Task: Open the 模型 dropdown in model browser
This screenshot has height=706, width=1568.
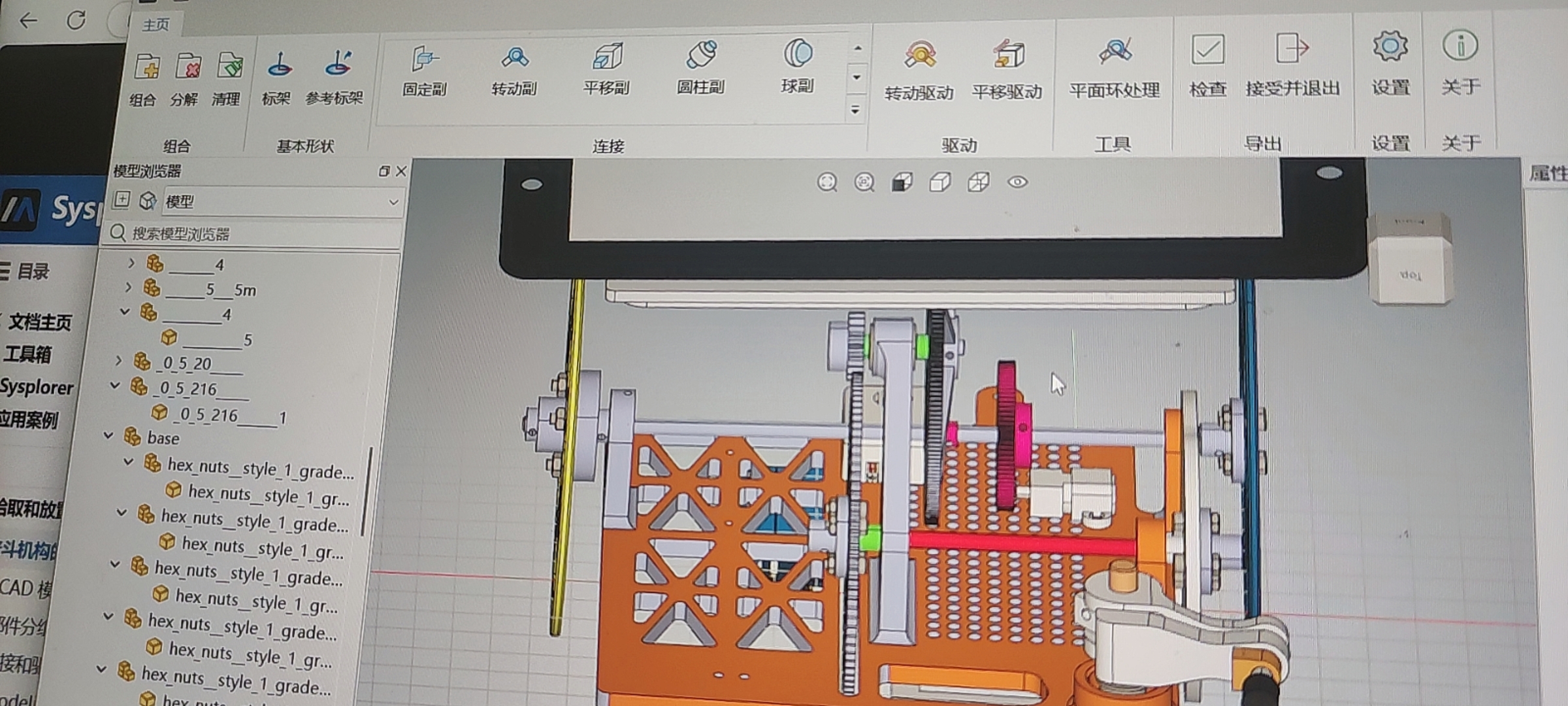Action: [281, 202]
